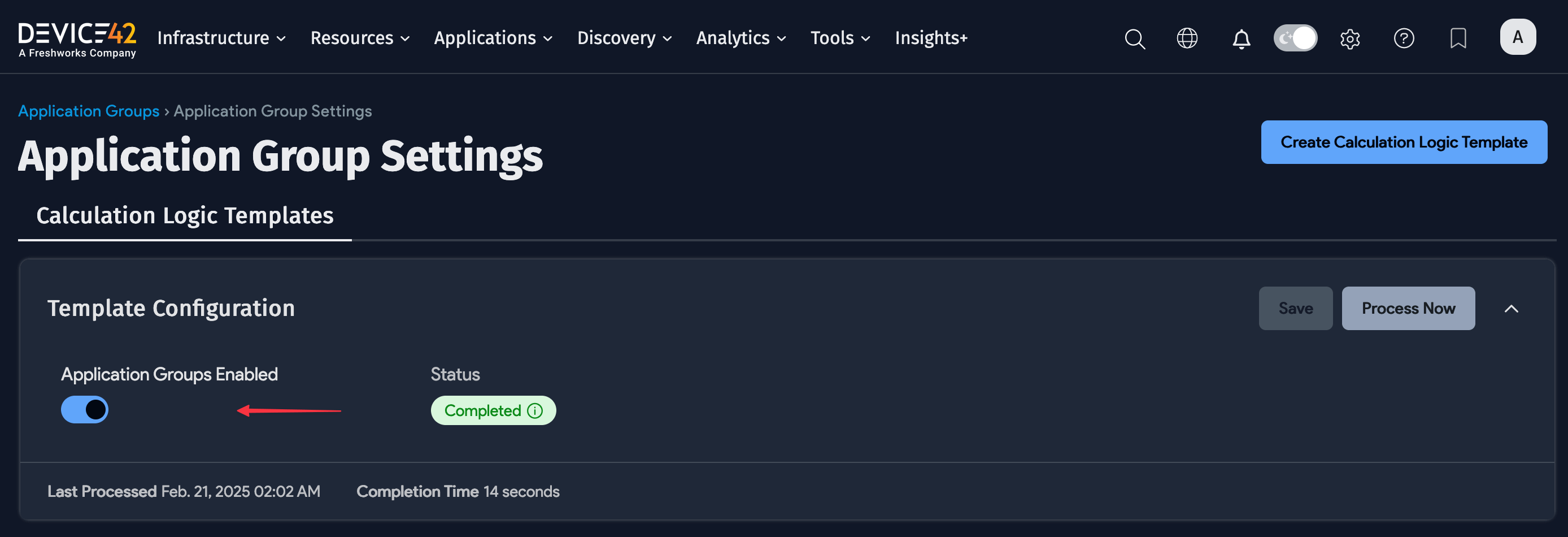This screenshot has width=1568, height=537.
Task: Click Create Calculation Logic Template
Action: click(x=1404, y=142)
